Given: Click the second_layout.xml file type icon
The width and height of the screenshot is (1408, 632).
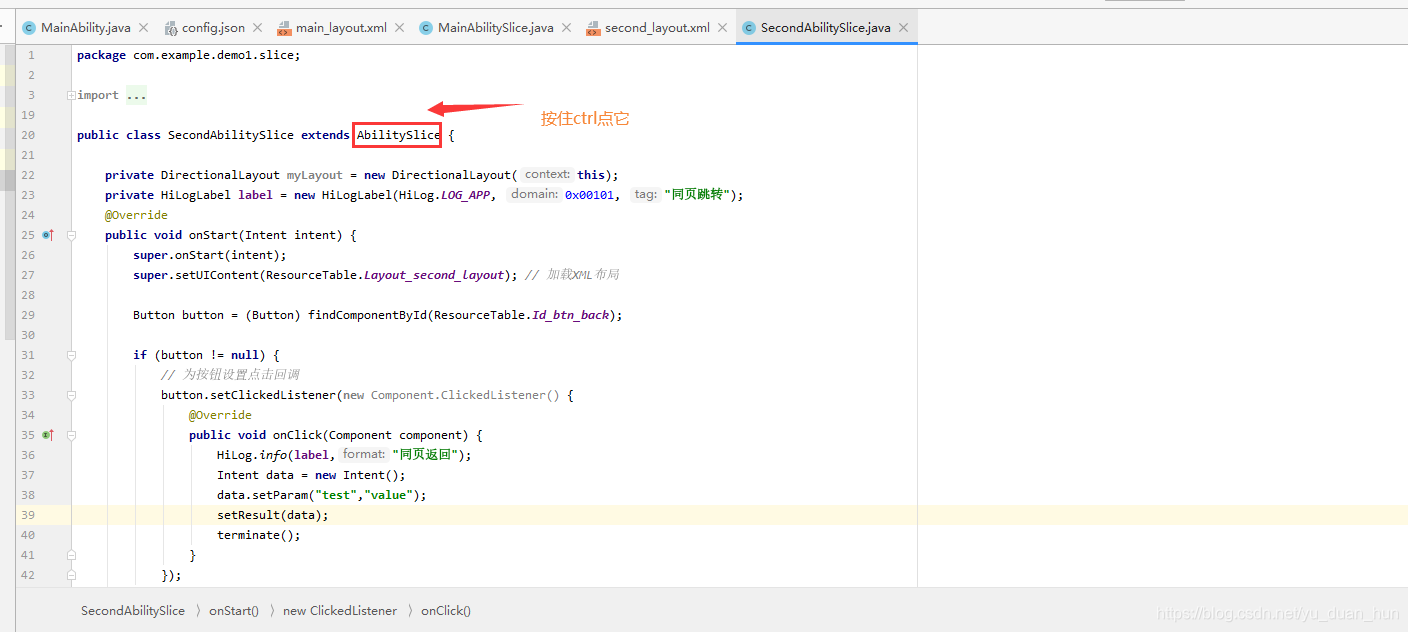Looking at the screenshot, I should [x=593, y=28].
